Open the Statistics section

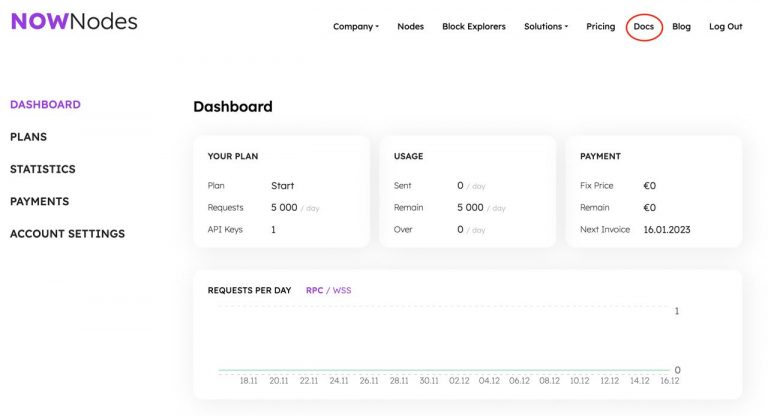tap(43, 169)
